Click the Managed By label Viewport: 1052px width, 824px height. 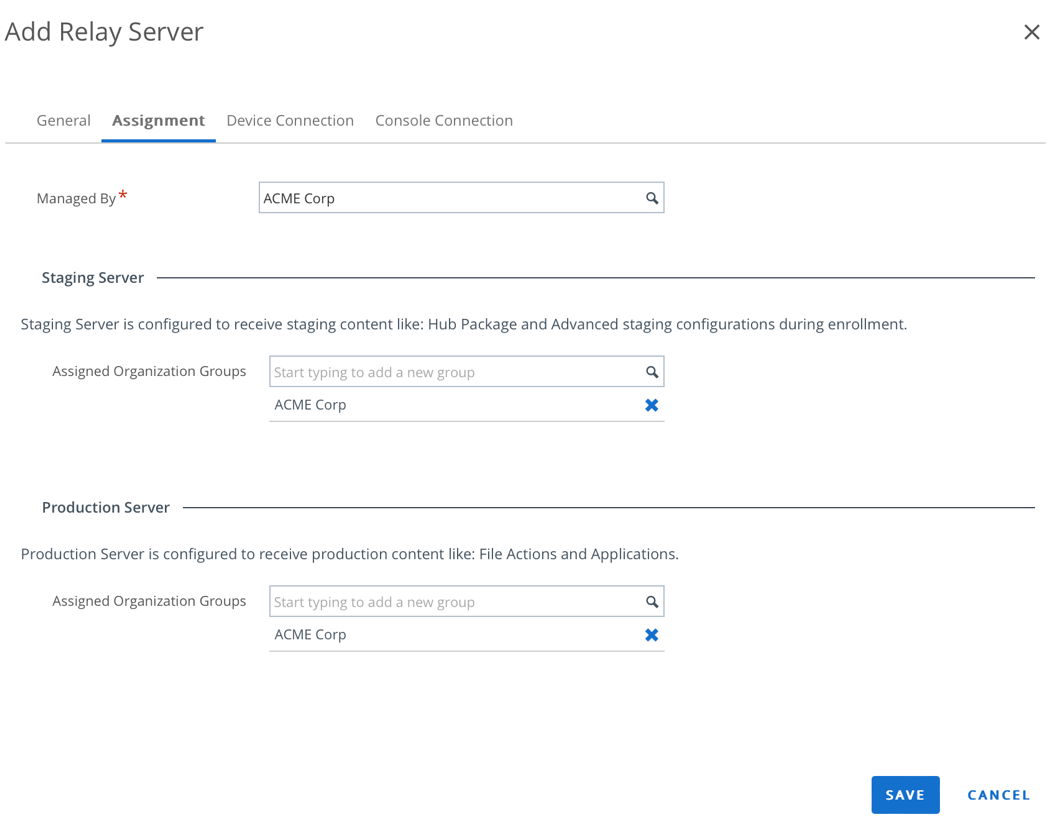click(x=76, y=198)
